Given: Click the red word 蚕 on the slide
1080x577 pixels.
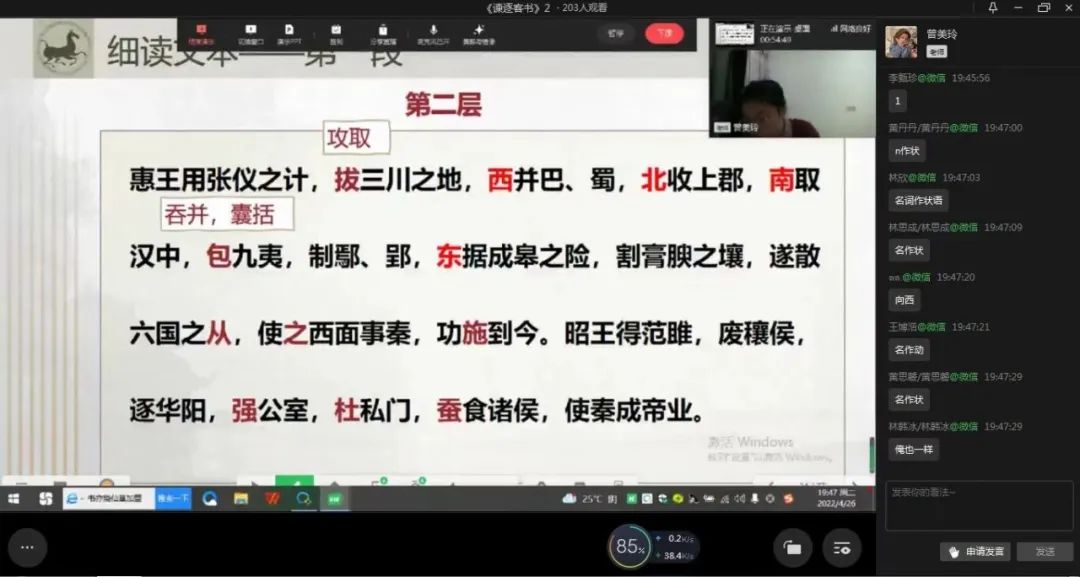Looking at the screenshot, I should point(448,411).
